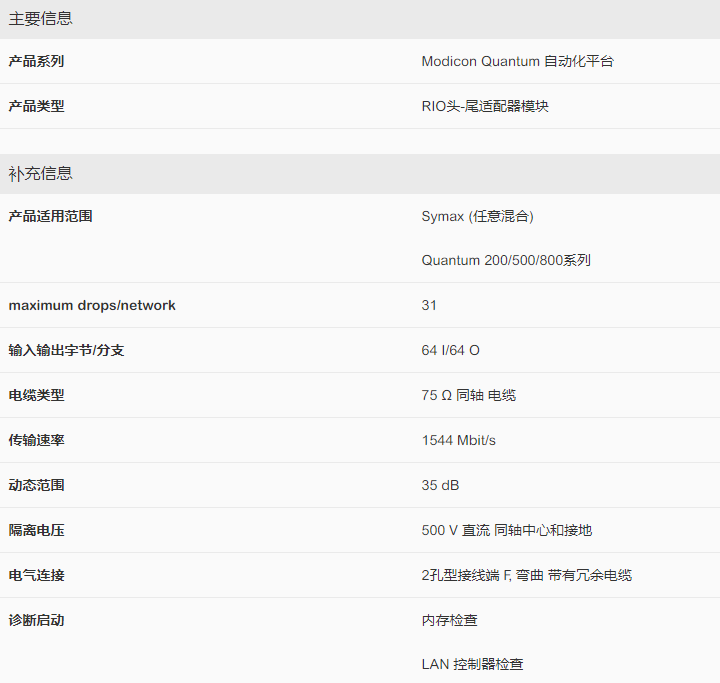Click the 内存检查 value
This screenshot has width=720, height=683.
450,621
